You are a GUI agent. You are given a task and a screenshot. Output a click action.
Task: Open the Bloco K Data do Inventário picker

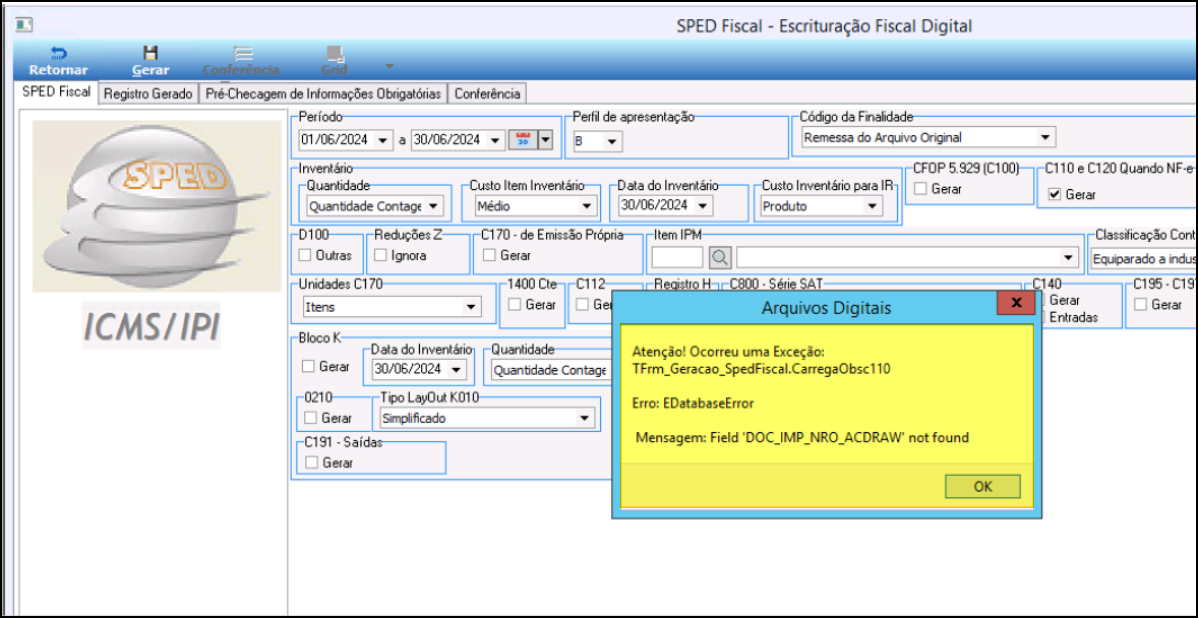456,370
